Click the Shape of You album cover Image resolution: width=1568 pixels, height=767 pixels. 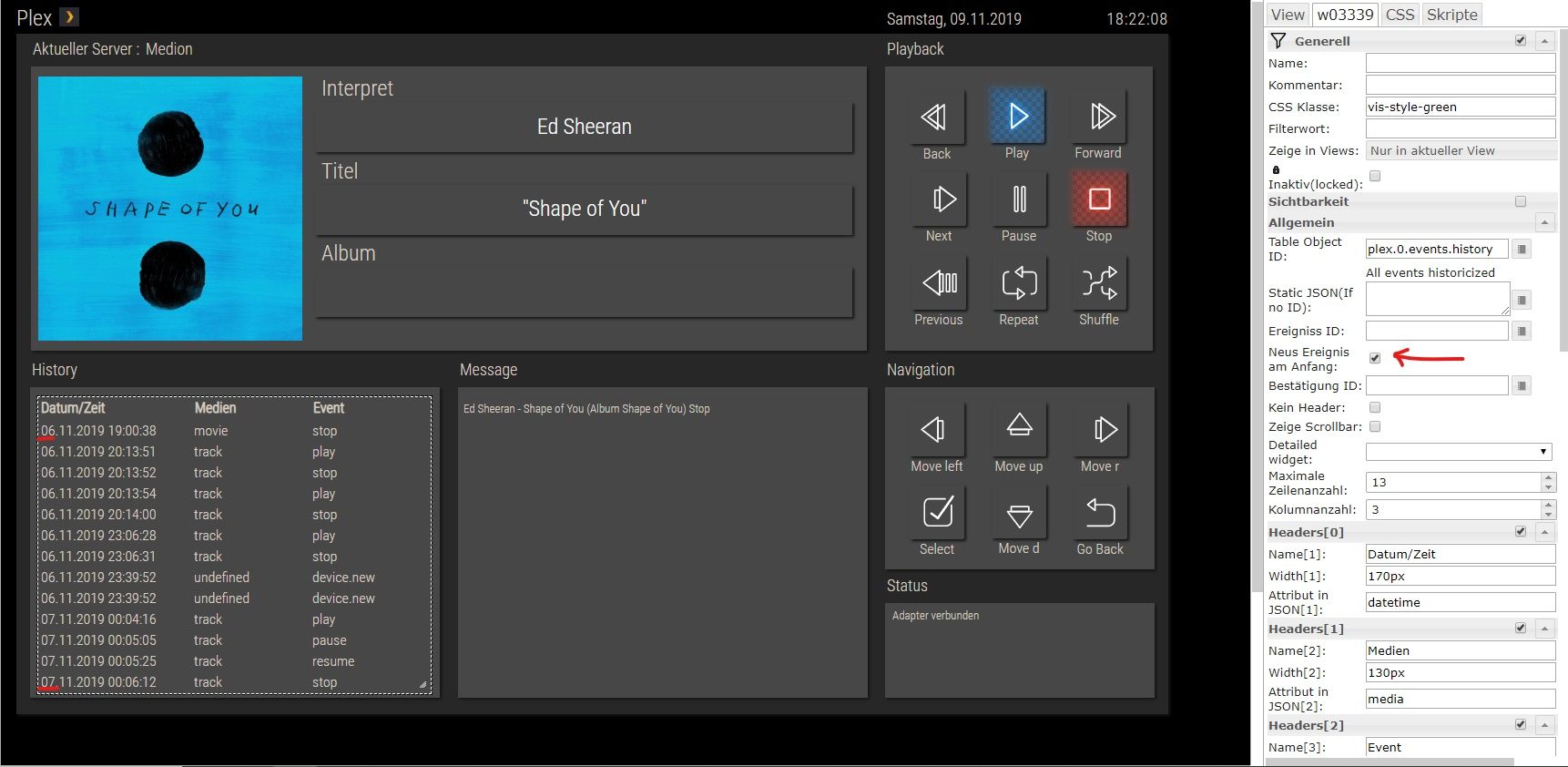pos(170,209)
